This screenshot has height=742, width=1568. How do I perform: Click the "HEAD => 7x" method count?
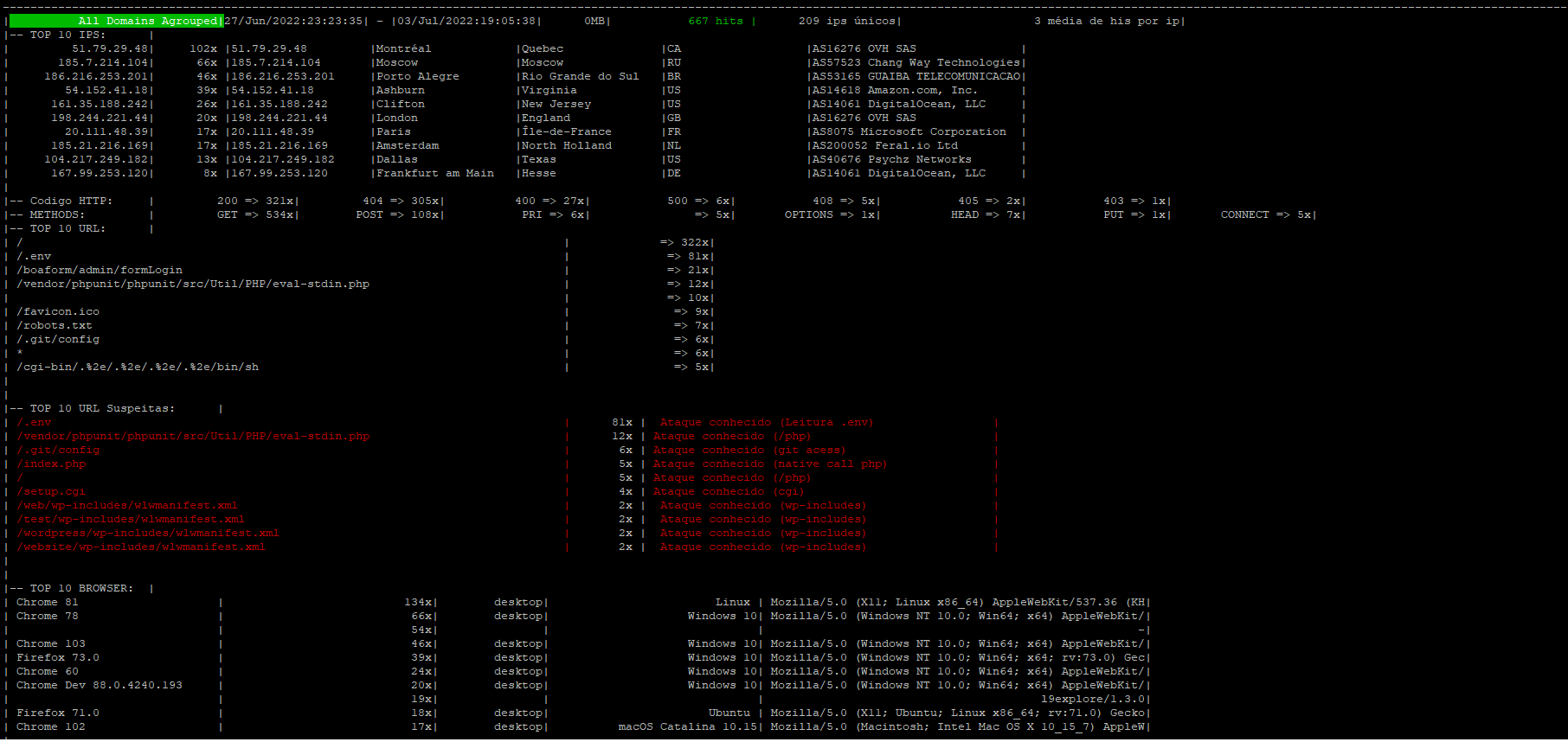click(x=986, y=214)
